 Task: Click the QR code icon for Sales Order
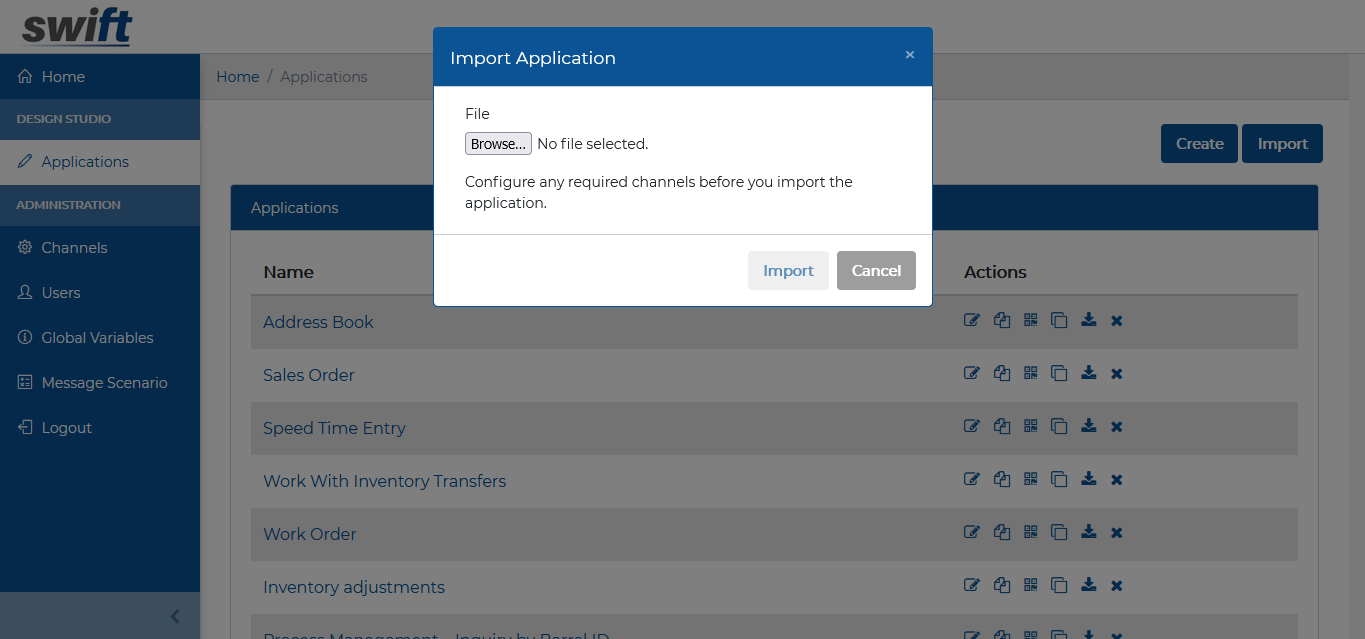coord(1031,373)
